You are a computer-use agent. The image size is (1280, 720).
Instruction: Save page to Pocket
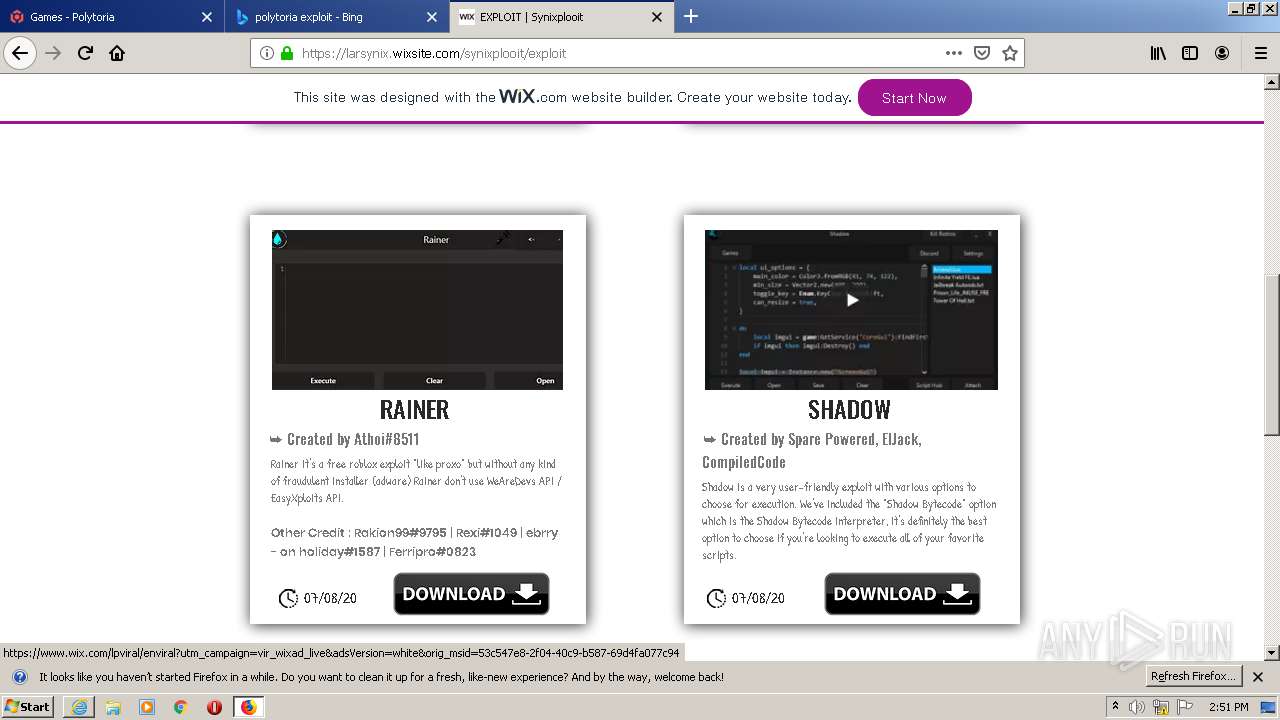click(x=982, y=53)
